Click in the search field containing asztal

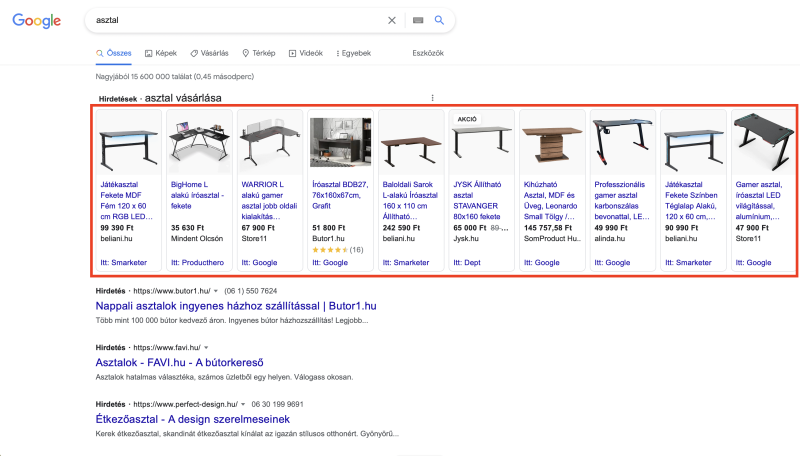point(230,20)
